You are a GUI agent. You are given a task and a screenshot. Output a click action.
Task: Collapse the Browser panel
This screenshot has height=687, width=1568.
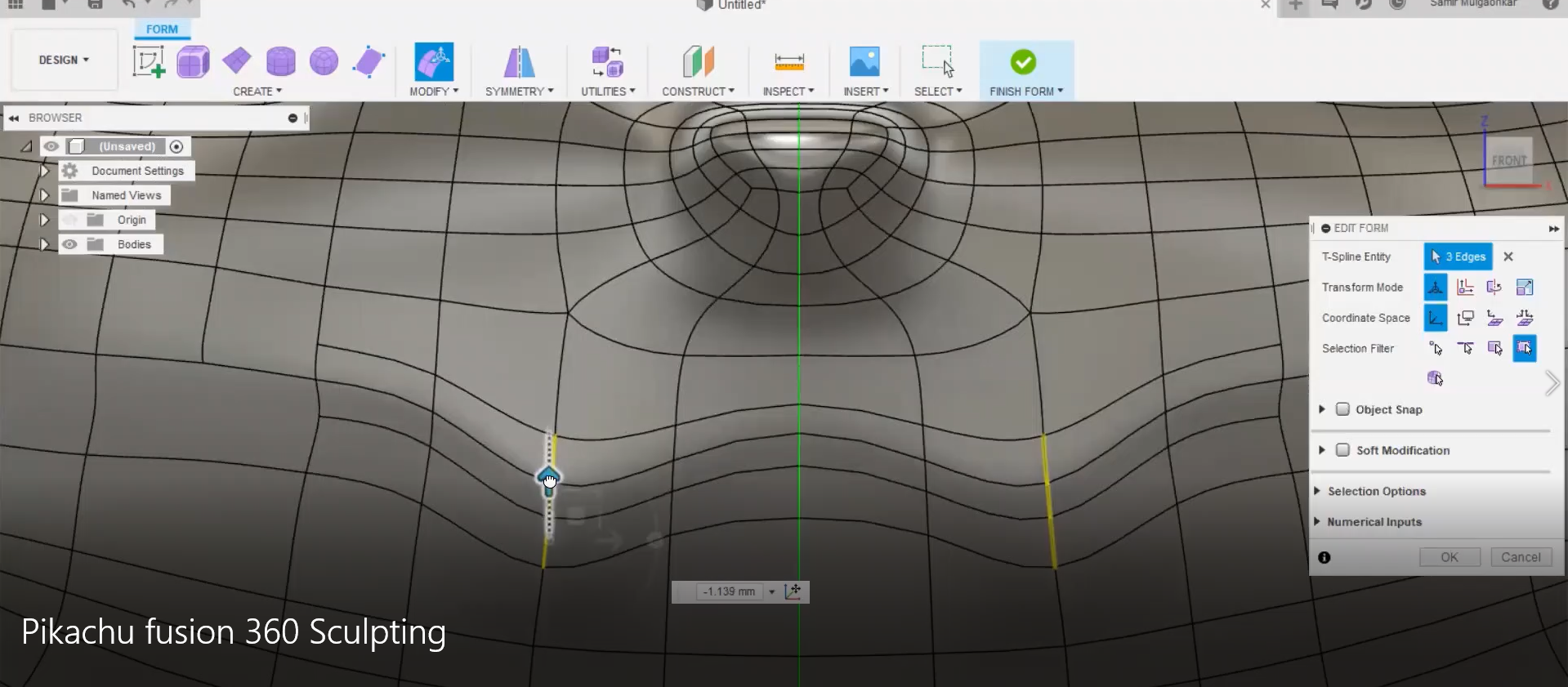[x=14, y=118]
